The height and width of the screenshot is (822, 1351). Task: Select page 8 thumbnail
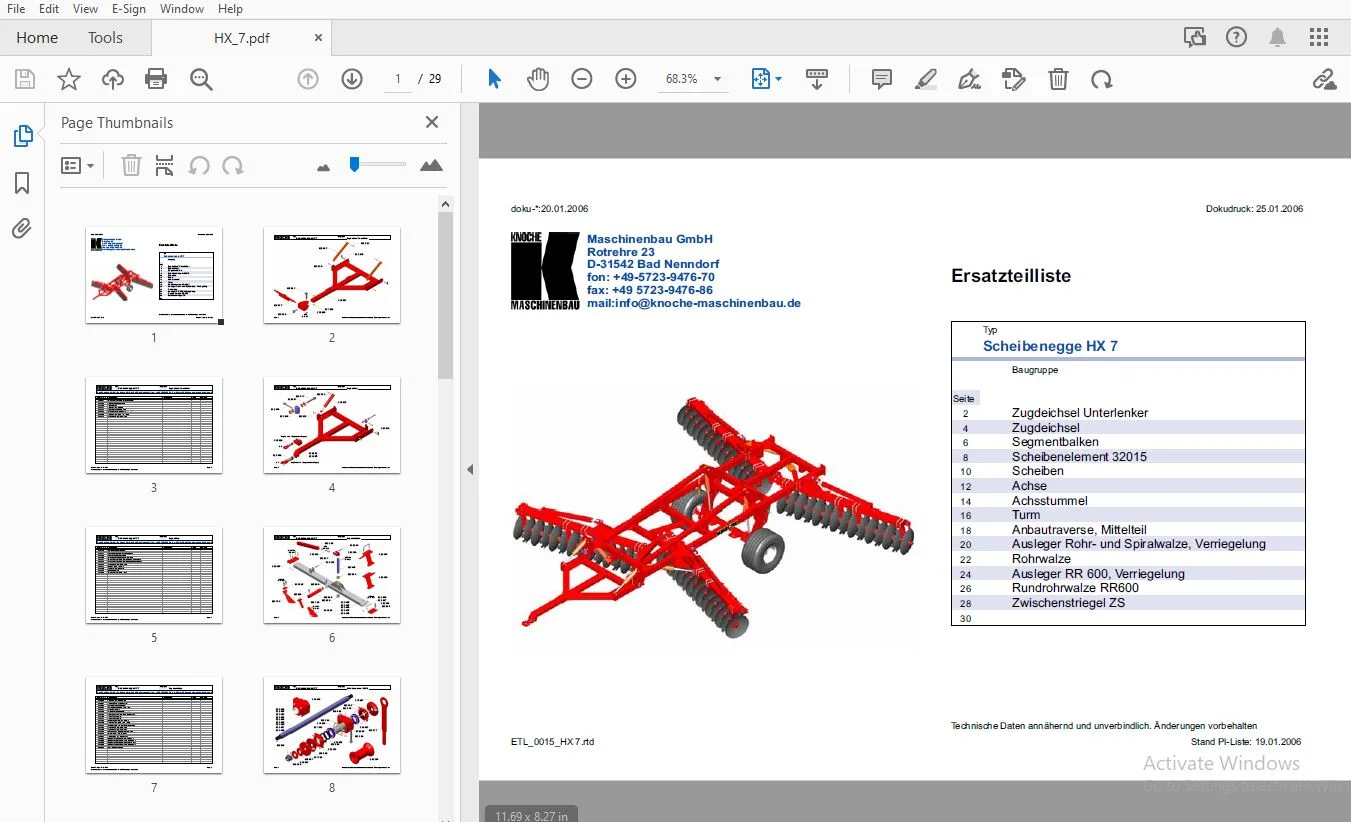(332, 726)
